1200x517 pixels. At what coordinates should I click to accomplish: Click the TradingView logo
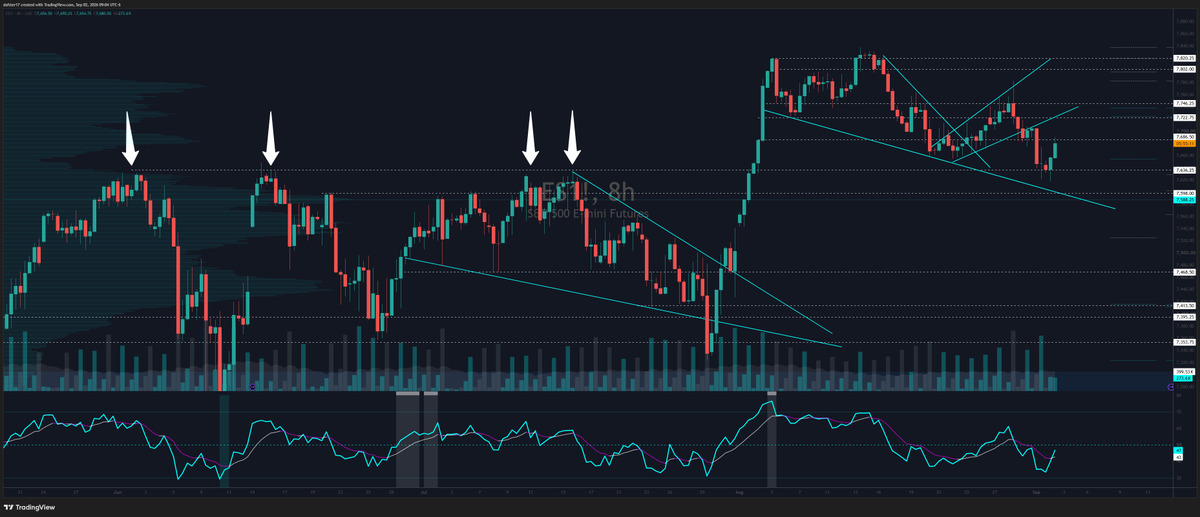[31, 506]
